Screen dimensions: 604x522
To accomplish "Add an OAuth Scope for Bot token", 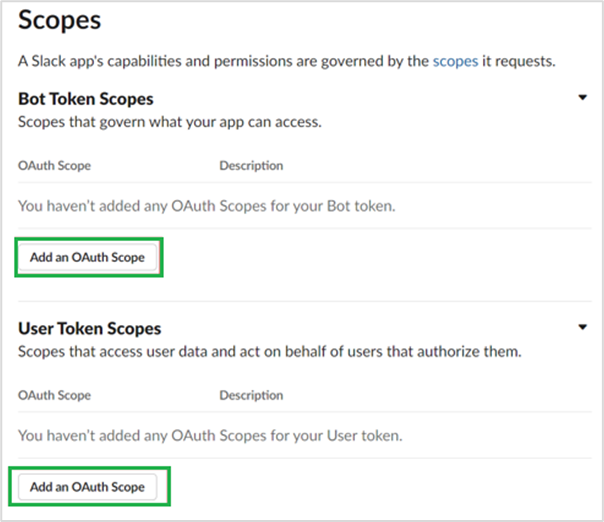I will pos(87,257).
